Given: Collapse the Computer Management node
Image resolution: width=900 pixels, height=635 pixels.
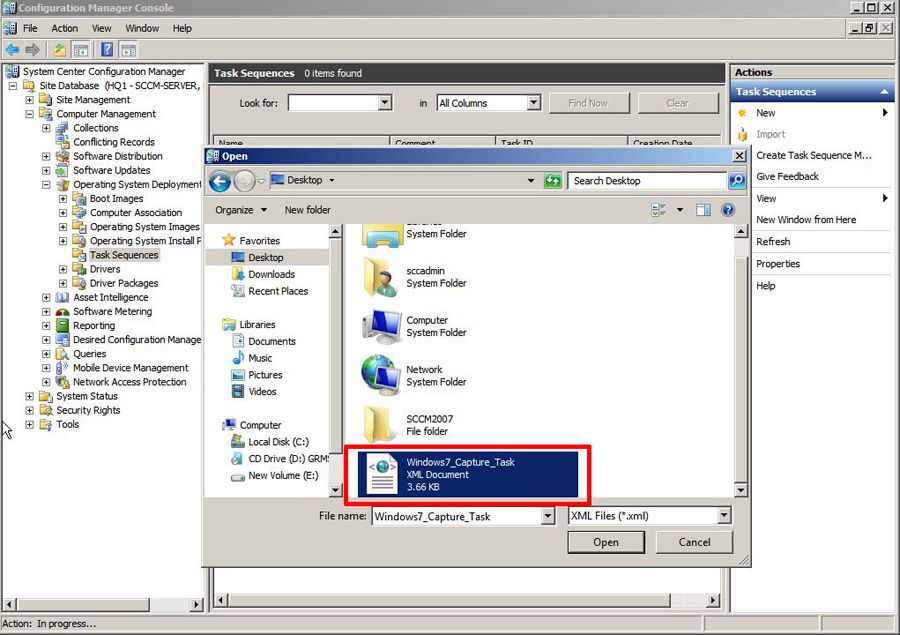Looking at the screenshot, I should [x=29, y=114].
